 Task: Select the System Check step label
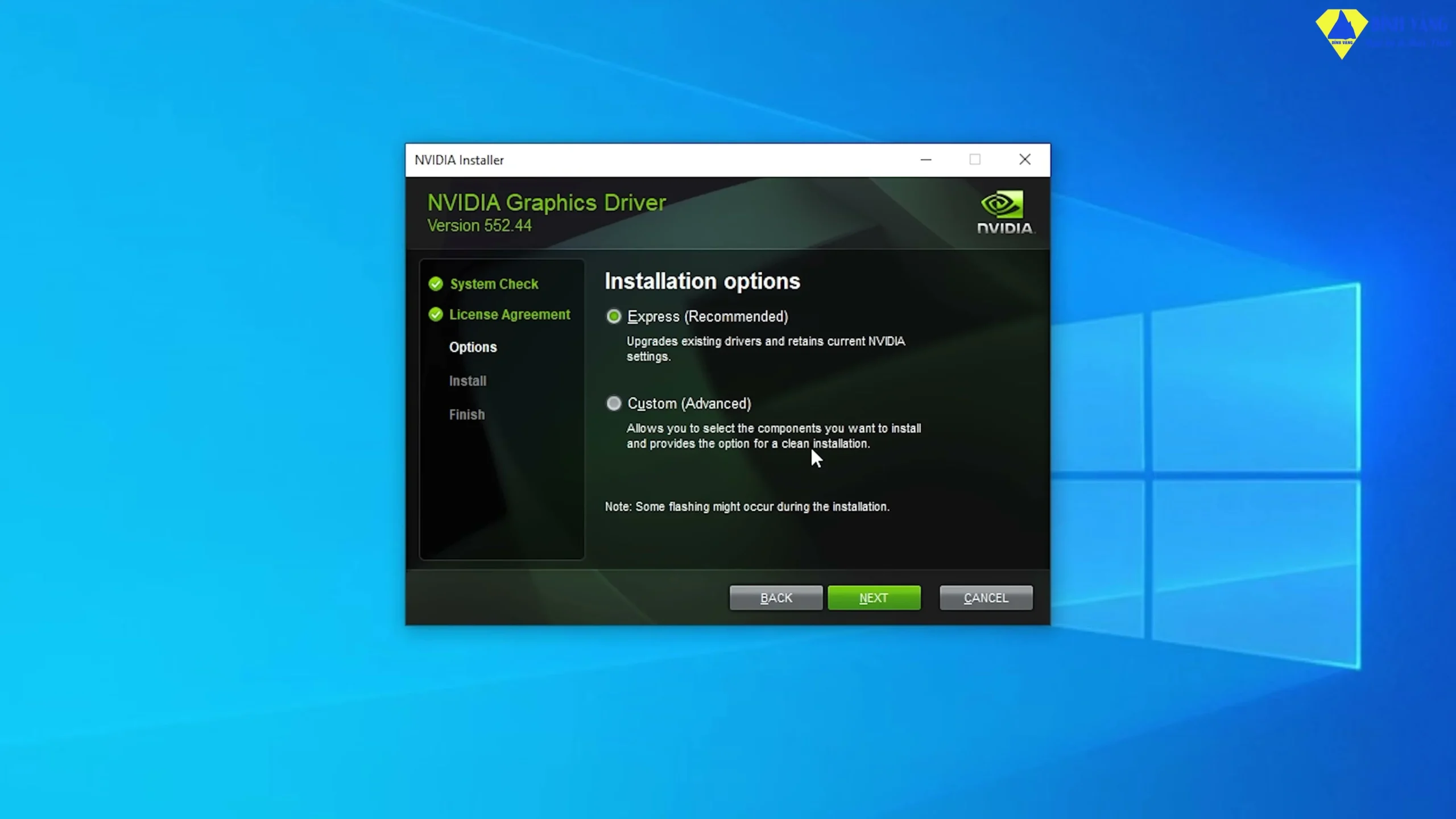pos(494,284)
